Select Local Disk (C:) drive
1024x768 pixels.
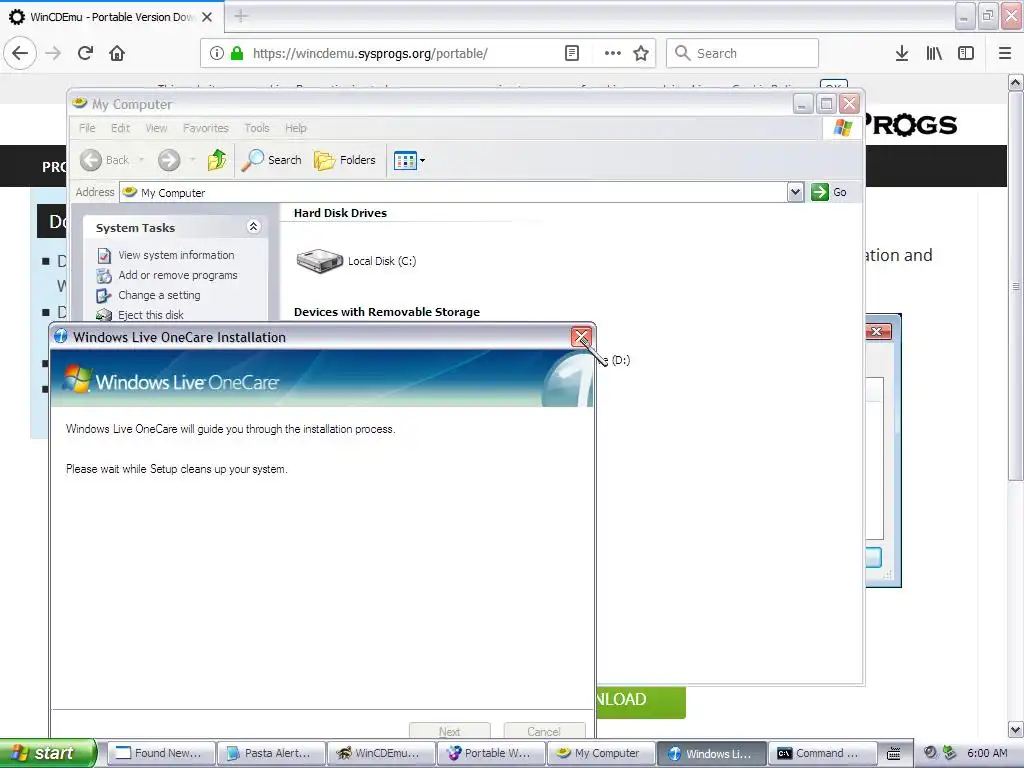pyautogui.click(x=357, y=261)
